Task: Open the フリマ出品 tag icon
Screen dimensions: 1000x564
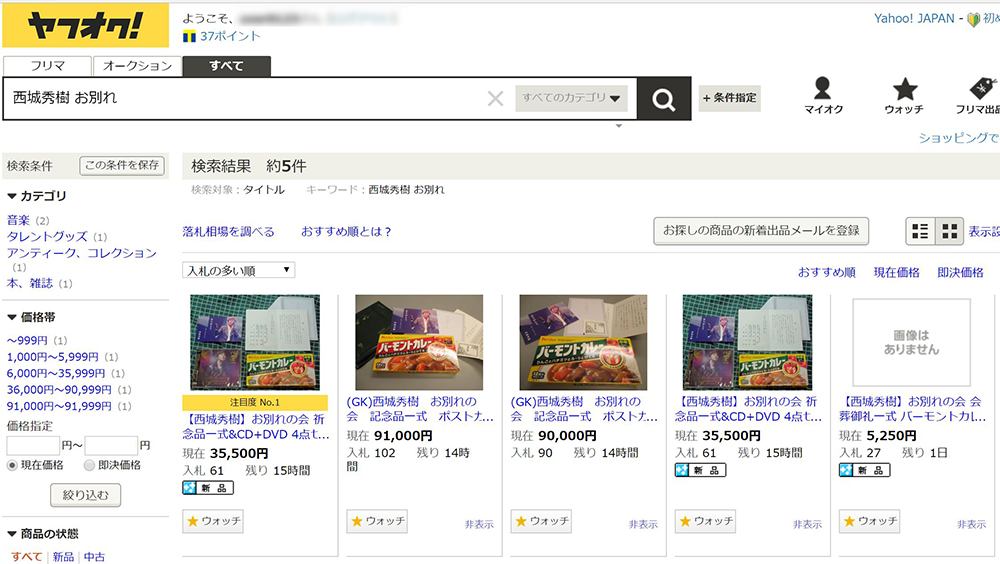Action: (x=979, y=89)
